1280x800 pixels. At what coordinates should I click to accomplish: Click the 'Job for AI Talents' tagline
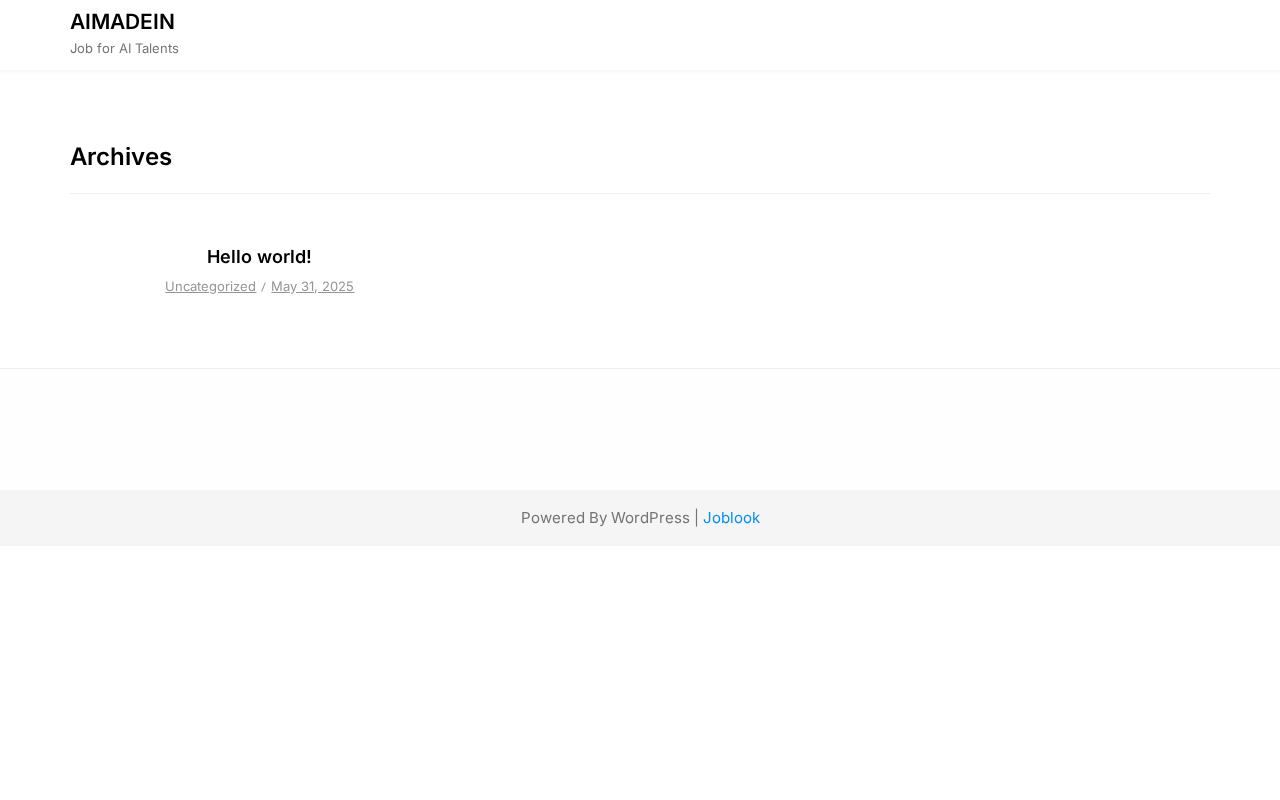(x=124, y=48)
